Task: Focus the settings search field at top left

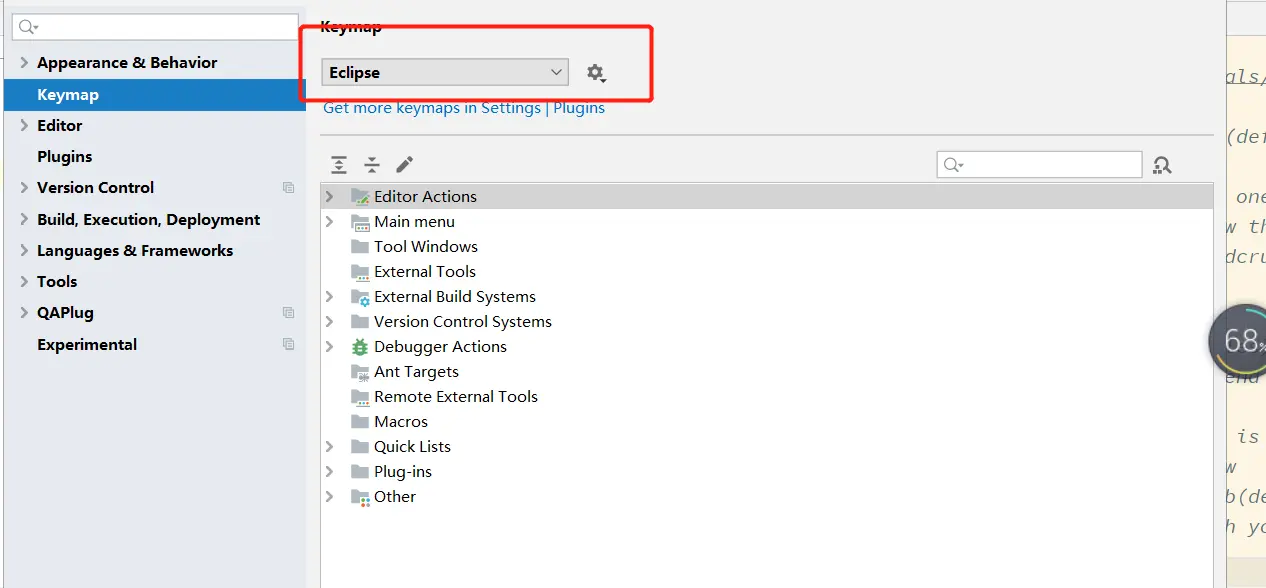Action: click(155, 27)
